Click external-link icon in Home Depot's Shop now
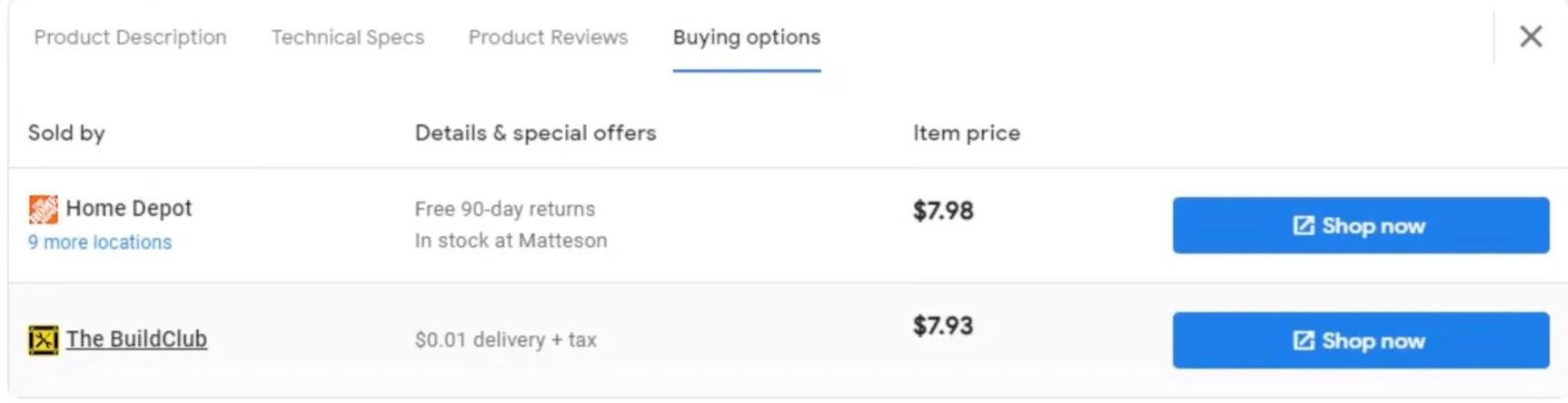Image resolution: width=1568 pixels, height=403 pixels. click(1304, 225)
